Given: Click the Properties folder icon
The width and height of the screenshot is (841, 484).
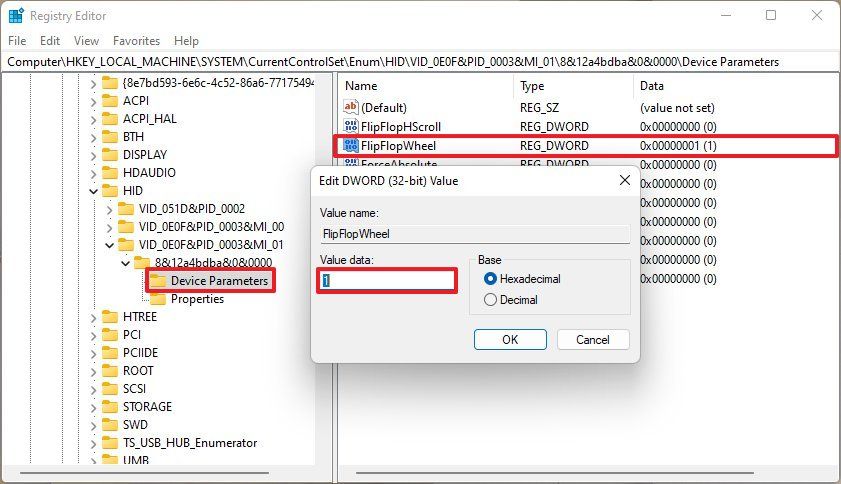Looking at the screenshot, I should click(x=158, y=299).
